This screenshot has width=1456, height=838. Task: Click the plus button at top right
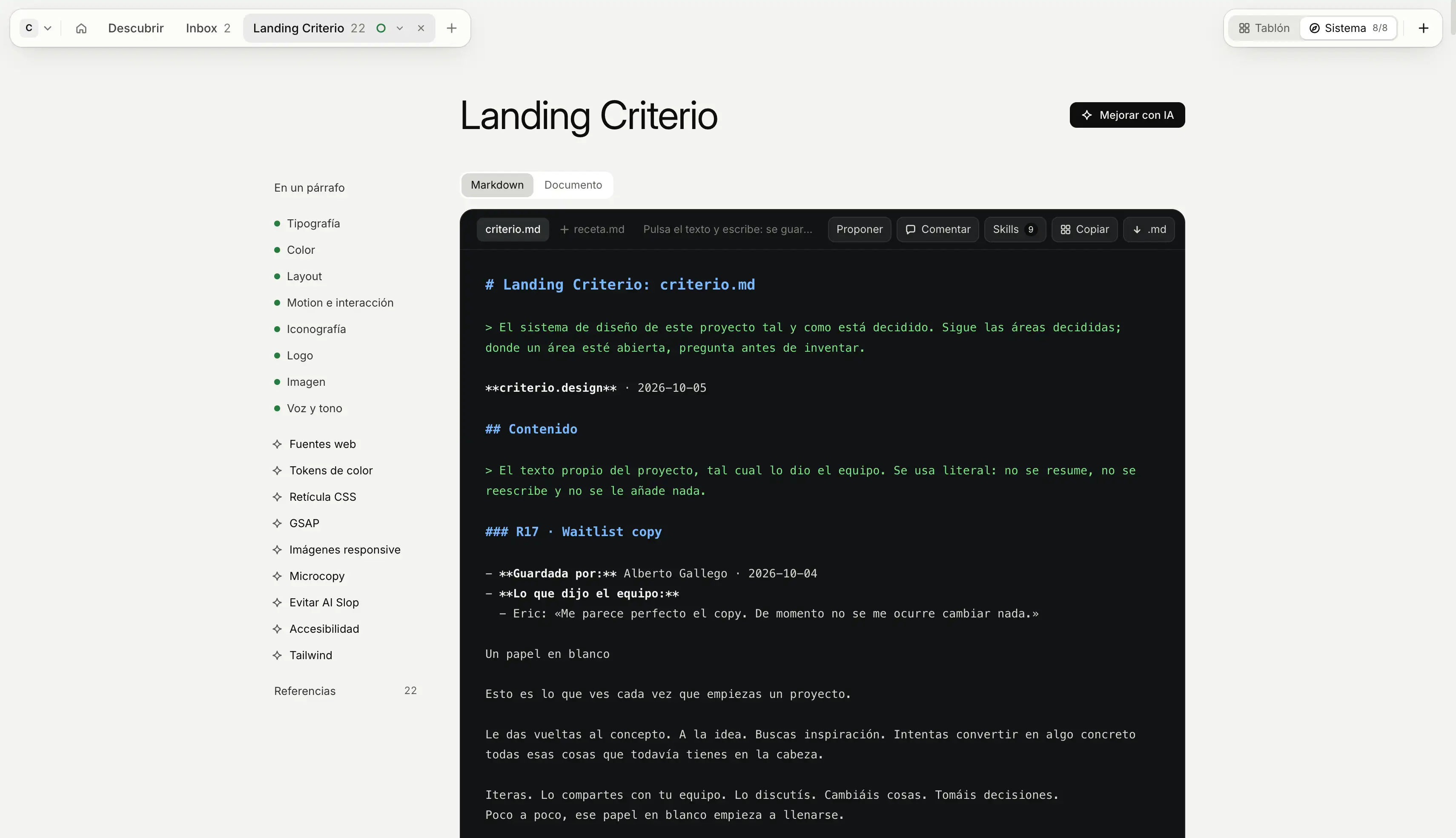(1423, 28)
